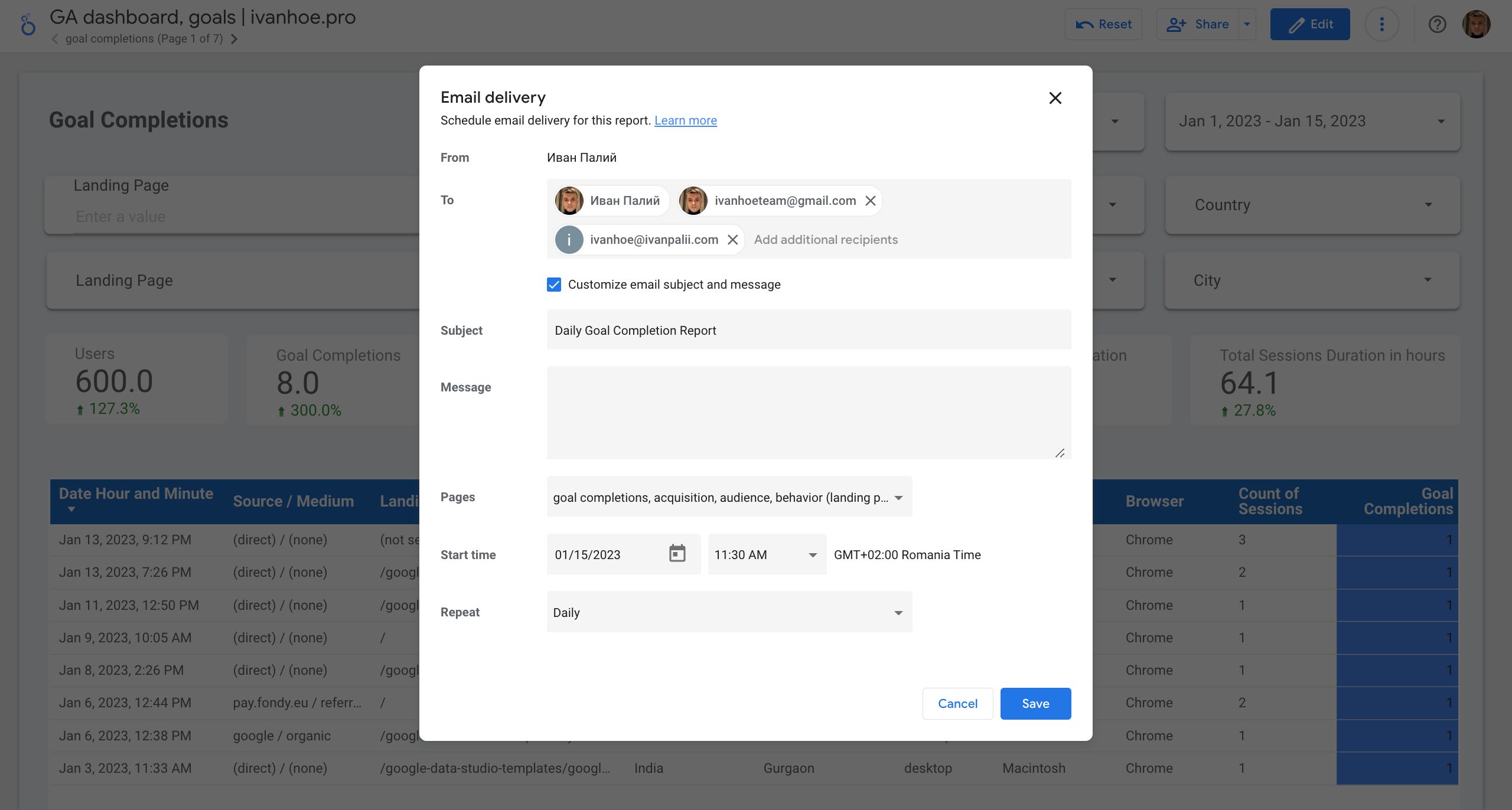Remove ivanhoeteam@gmail.com recipient chip
Viewport: 1512px width, 810px height.
pyautogui.click(x=870, y=201)
